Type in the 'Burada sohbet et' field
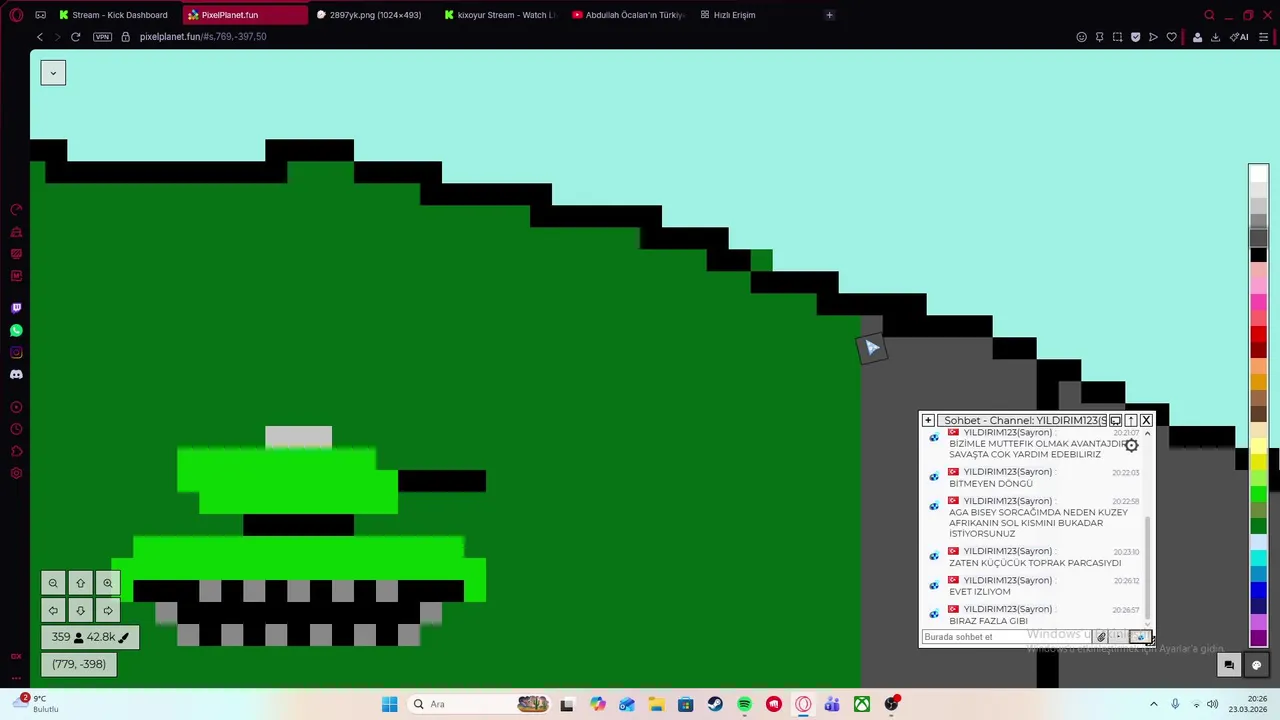The height and width of the screenshot is (720, 1280). point(1007,637)
